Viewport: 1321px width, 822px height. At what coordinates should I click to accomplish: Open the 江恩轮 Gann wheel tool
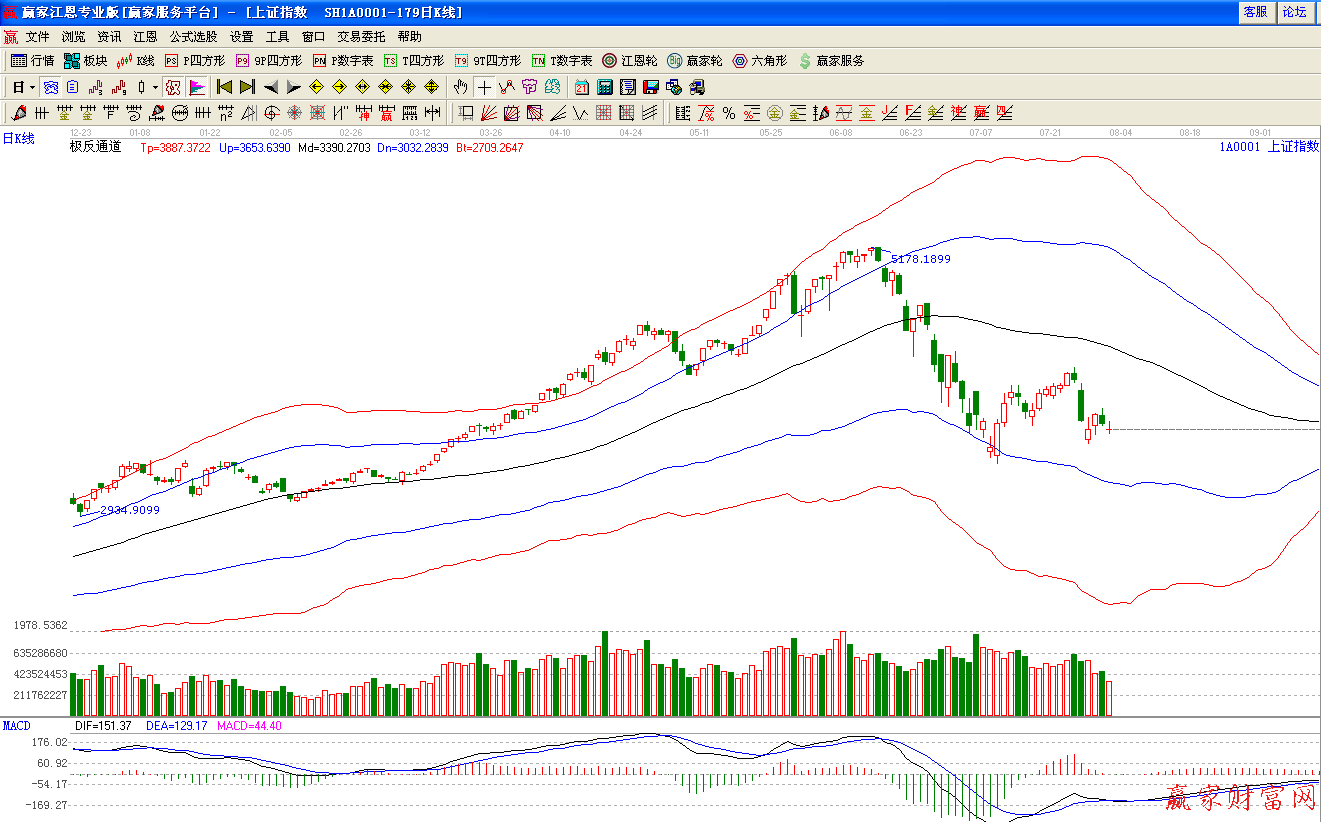(631, 61)
